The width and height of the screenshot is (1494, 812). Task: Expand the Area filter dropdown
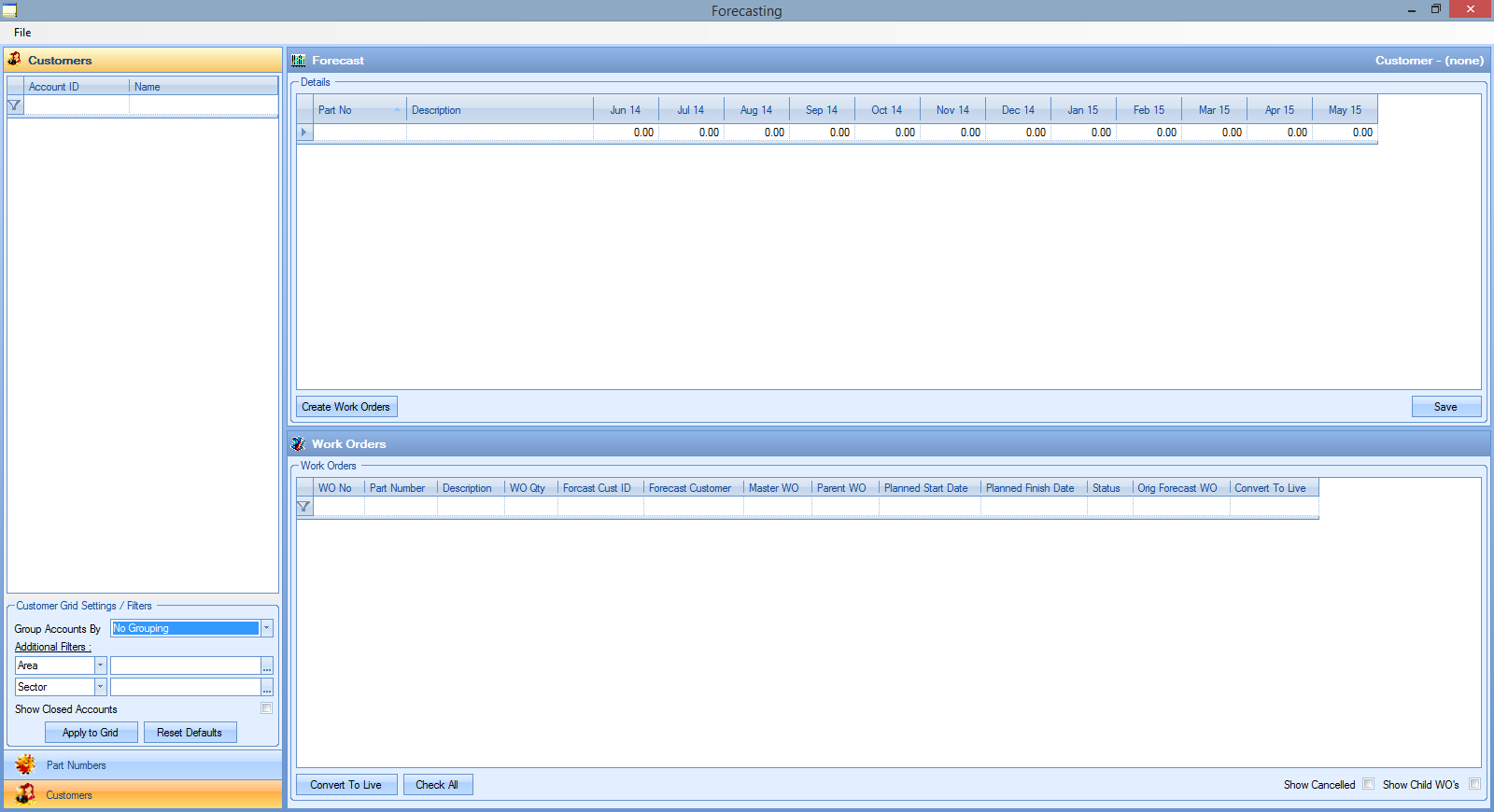(100, 665)
